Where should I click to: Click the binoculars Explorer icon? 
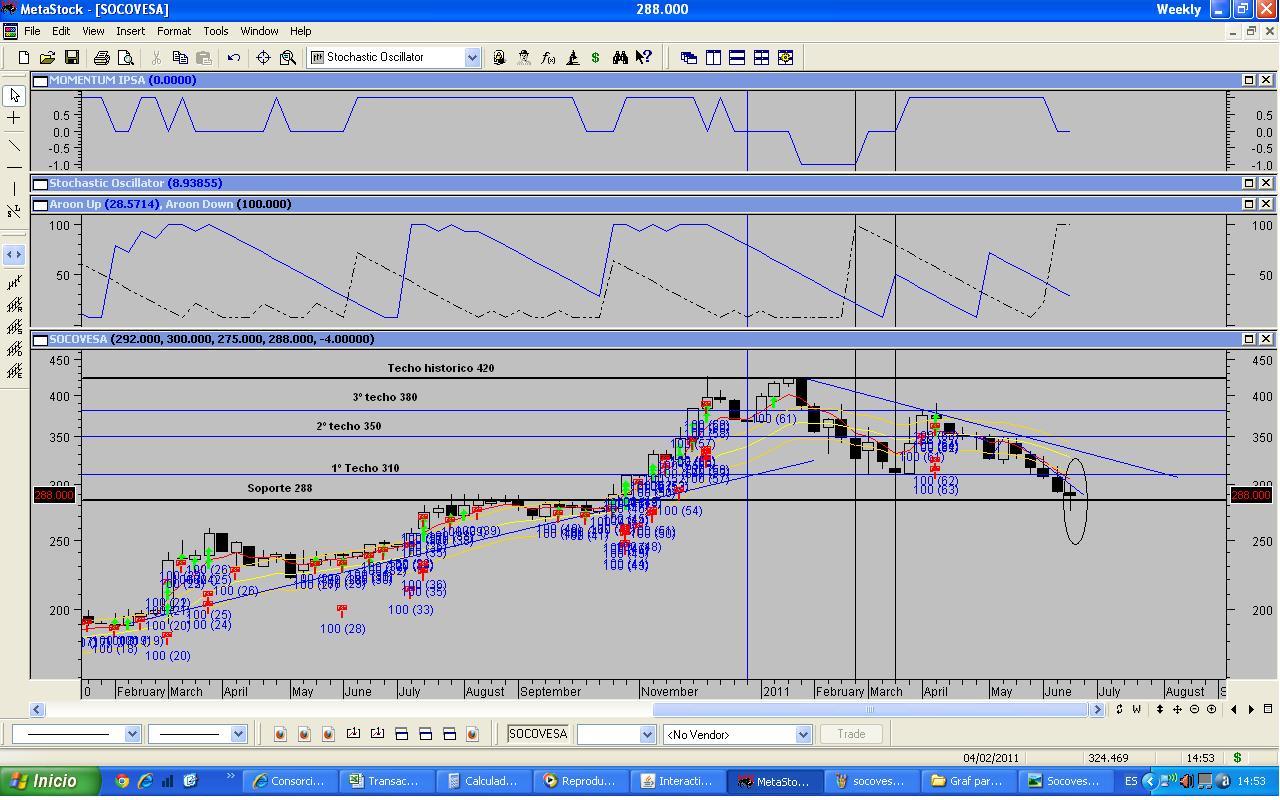[620, 58]
